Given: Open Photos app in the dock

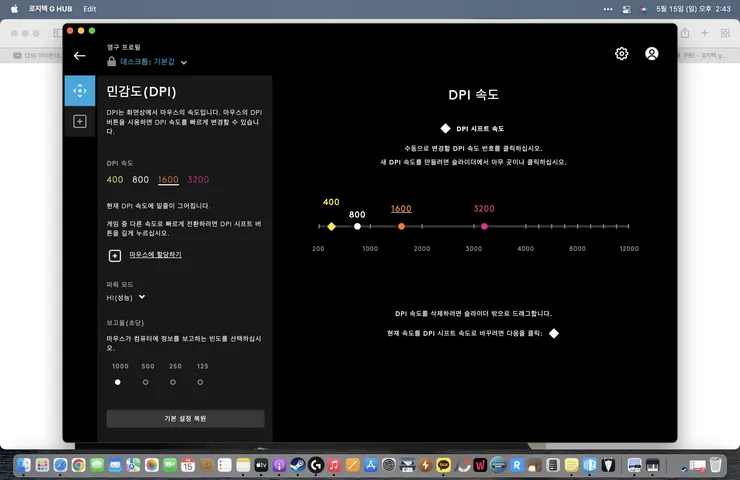Looking at the screenshot, I should coord(151,465).
